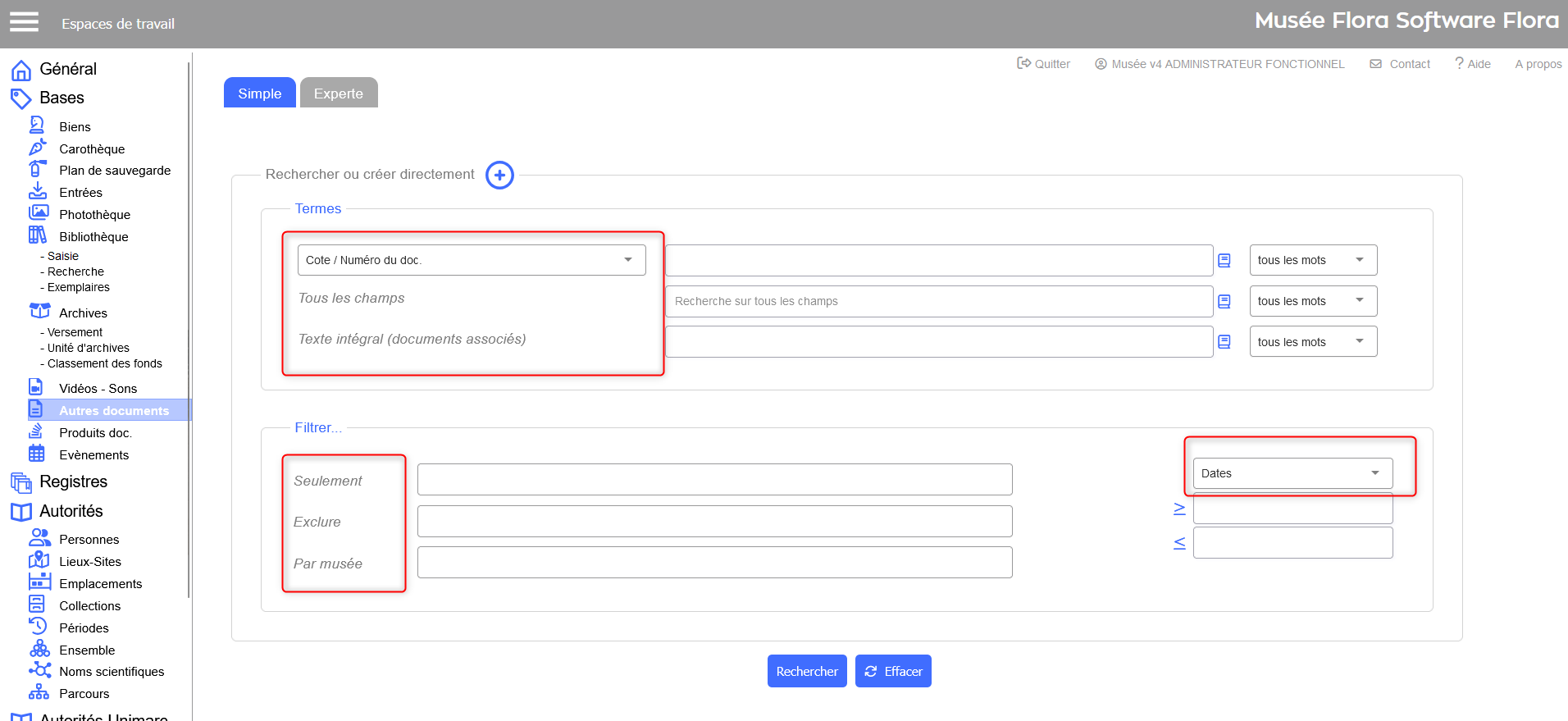
Task: Open the Dates filter dropdown
Action: pos(1292,473)
